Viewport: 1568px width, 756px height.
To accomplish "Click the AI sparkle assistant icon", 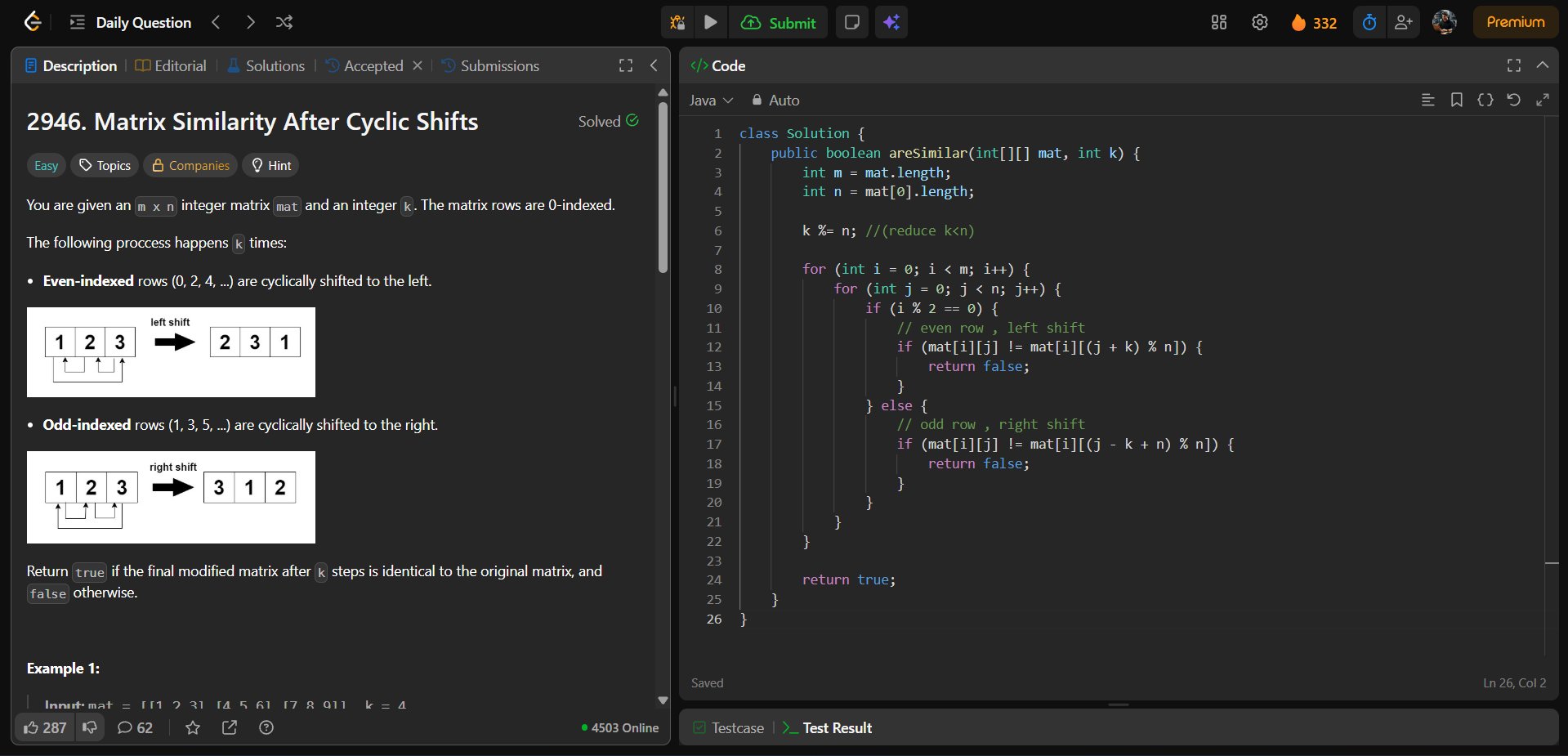I will 891,22.
